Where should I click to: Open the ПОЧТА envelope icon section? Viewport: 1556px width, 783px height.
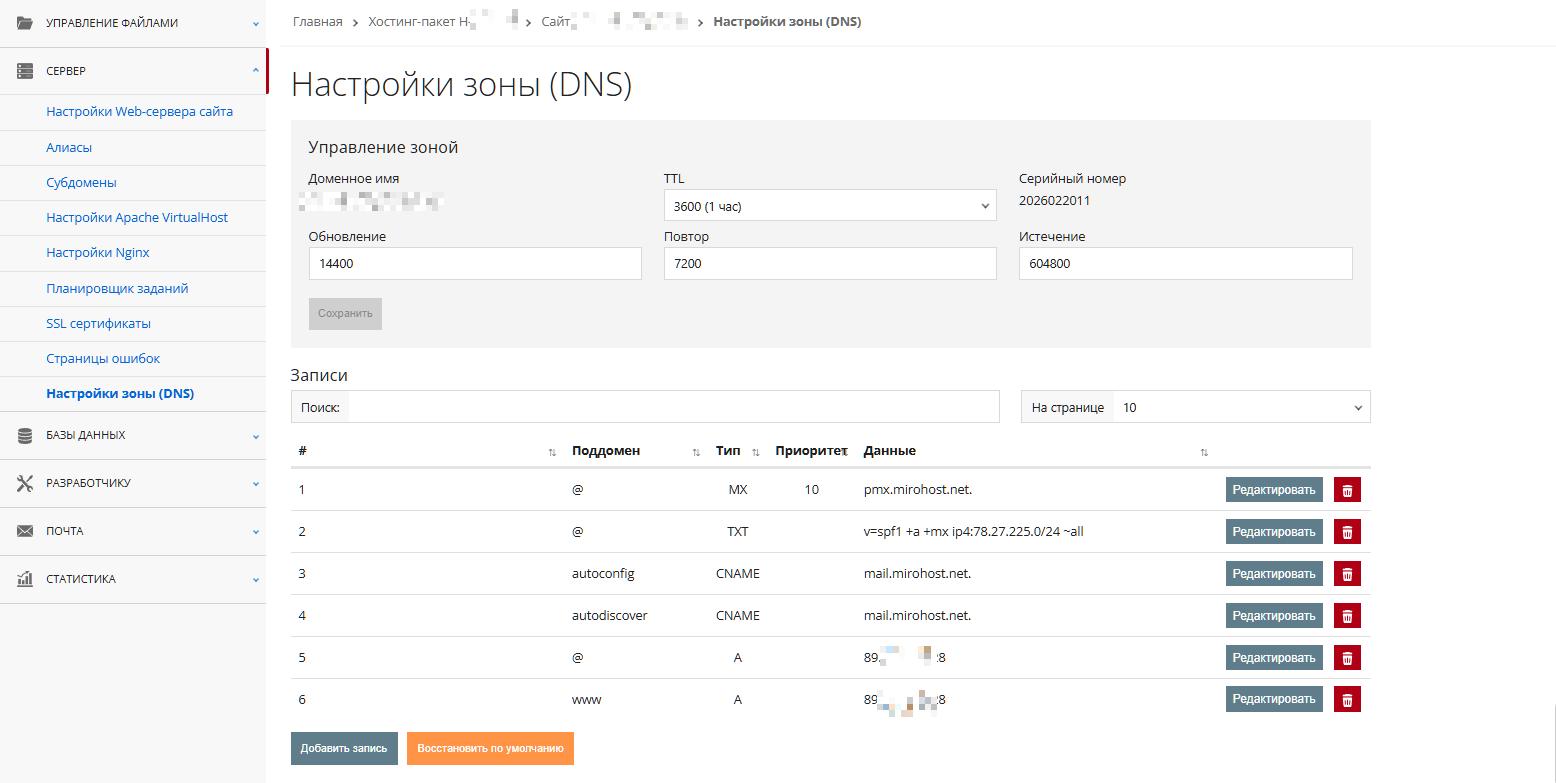tap(27, 530)
